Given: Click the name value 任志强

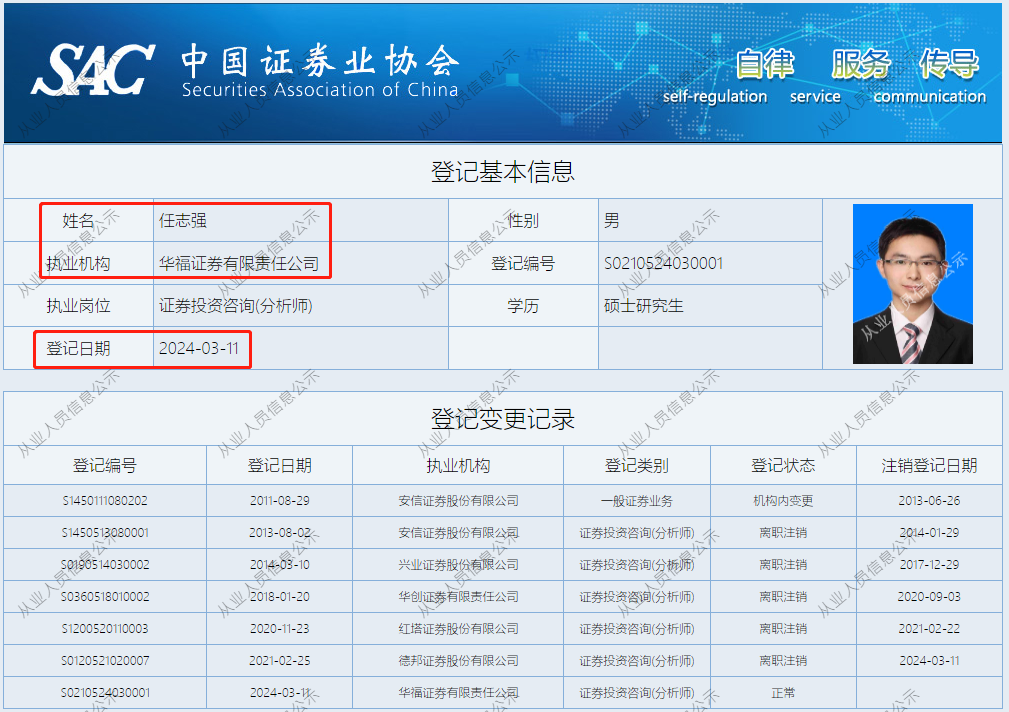Looking at the screenshot, I should (183, 221).
